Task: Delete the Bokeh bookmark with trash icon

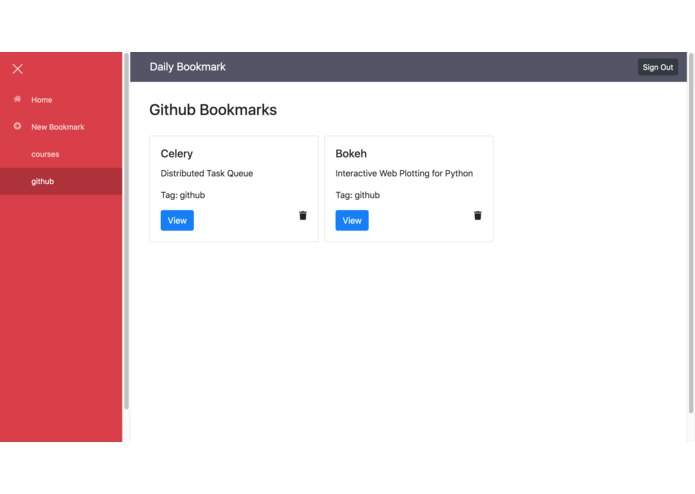Action: [477, 215]
